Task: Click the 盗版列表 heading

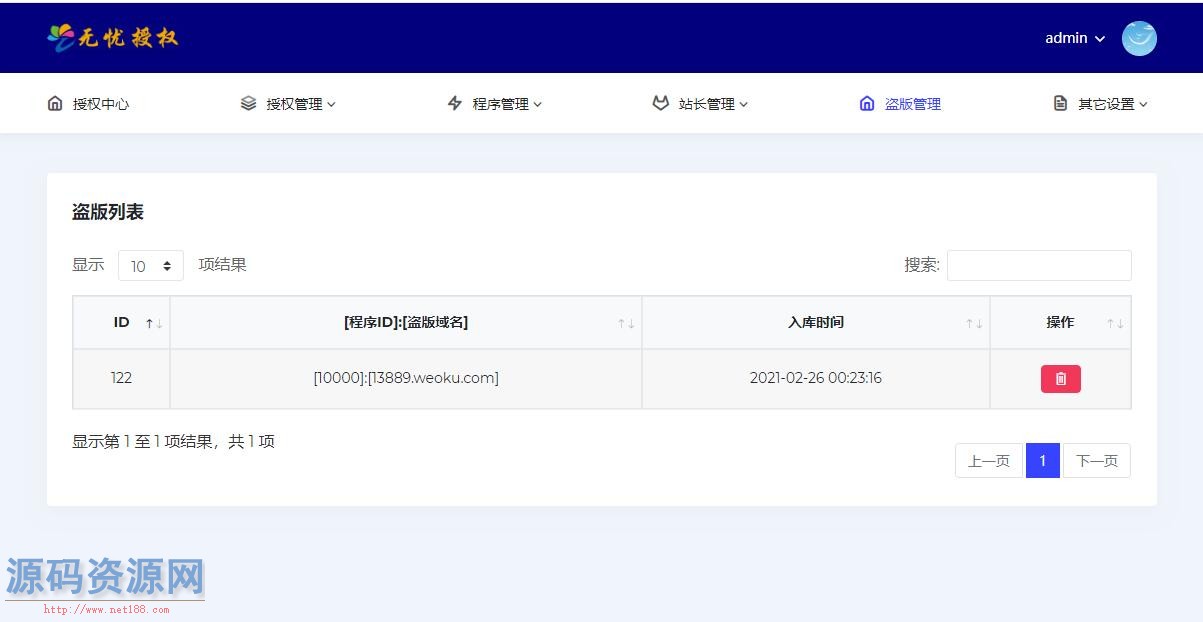Action: pos(108,212)
